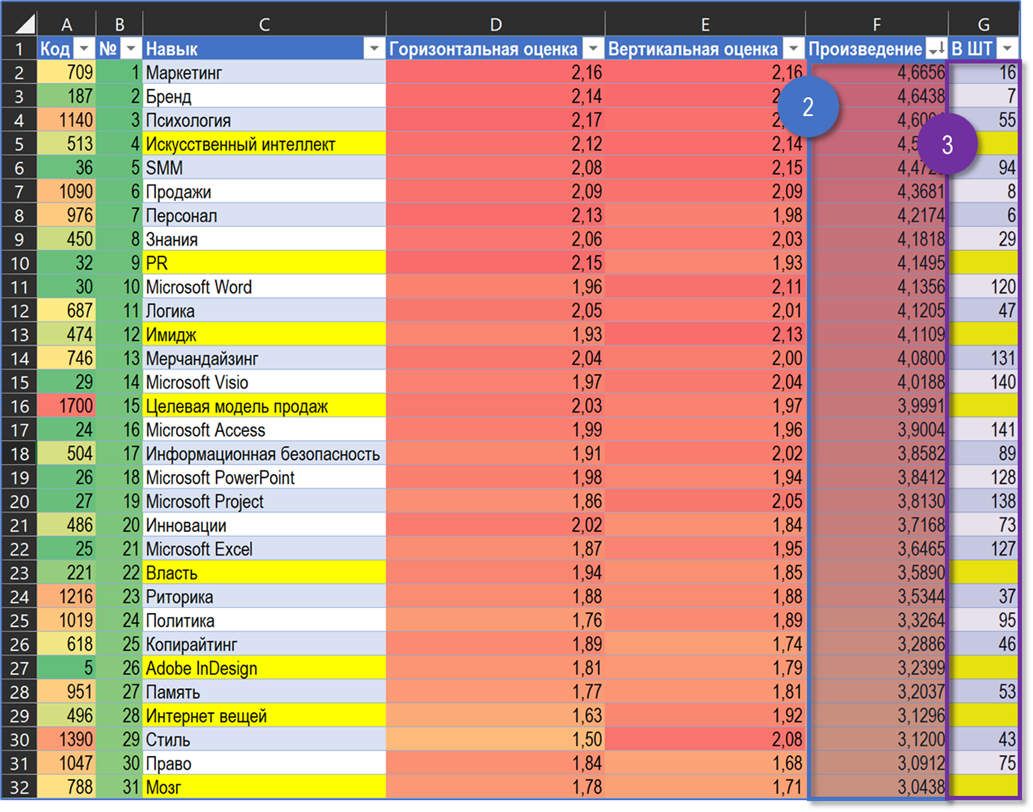Open the В ШТ column filter dropdown
The image size is (1033, 812).
(1007, 49)
